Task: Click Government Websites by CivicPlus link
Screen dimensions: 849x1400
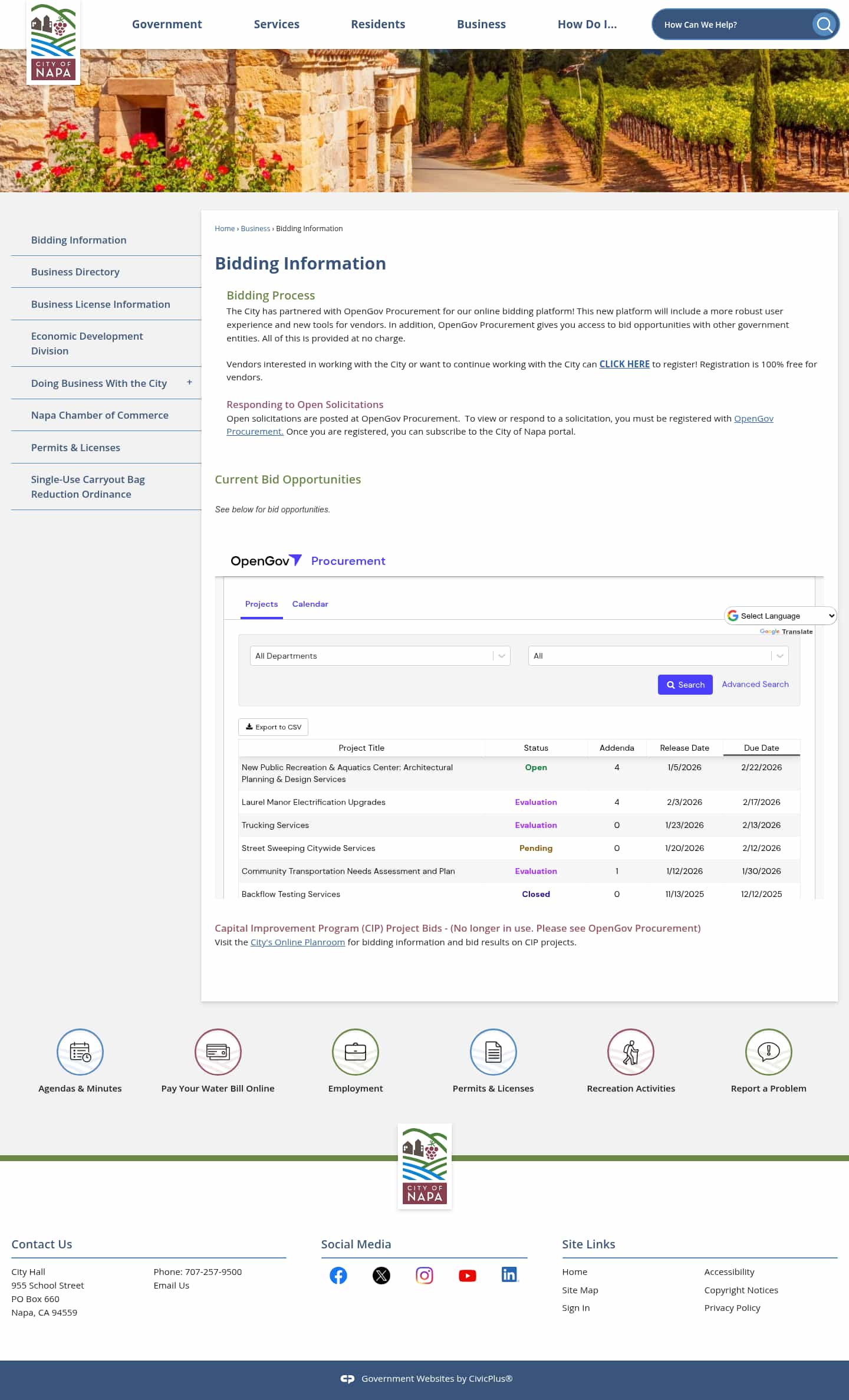Action: click(x=437, y=1379)
